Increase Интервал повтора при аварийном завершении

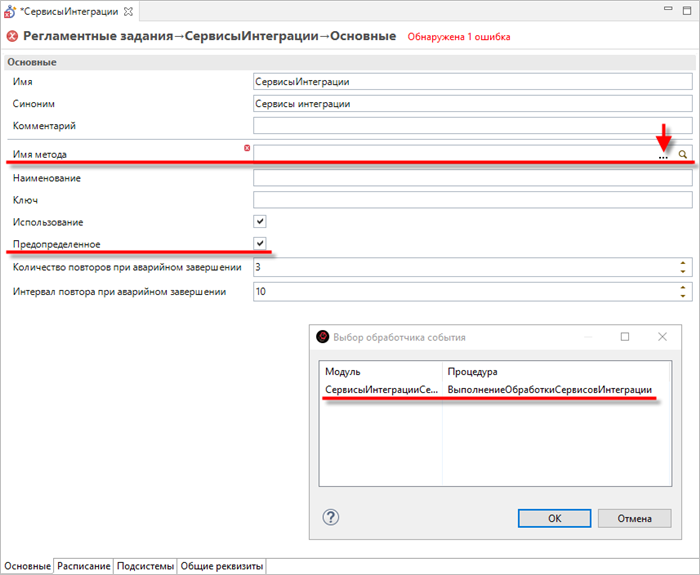pyautogui.click(x=683, y=287)
